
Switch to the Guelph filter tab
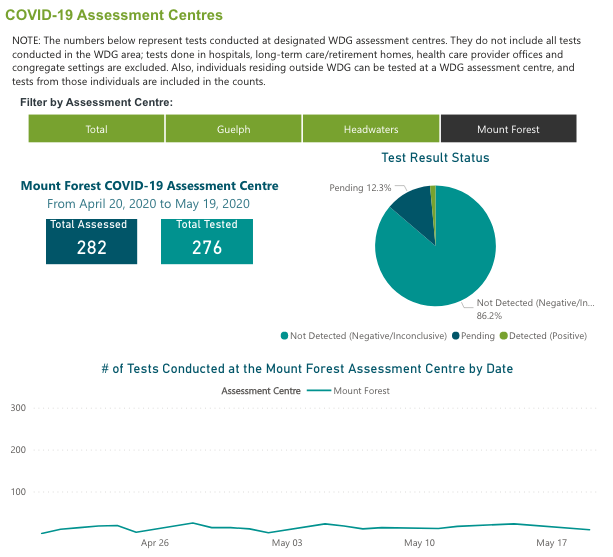click(x=233, y=129)
